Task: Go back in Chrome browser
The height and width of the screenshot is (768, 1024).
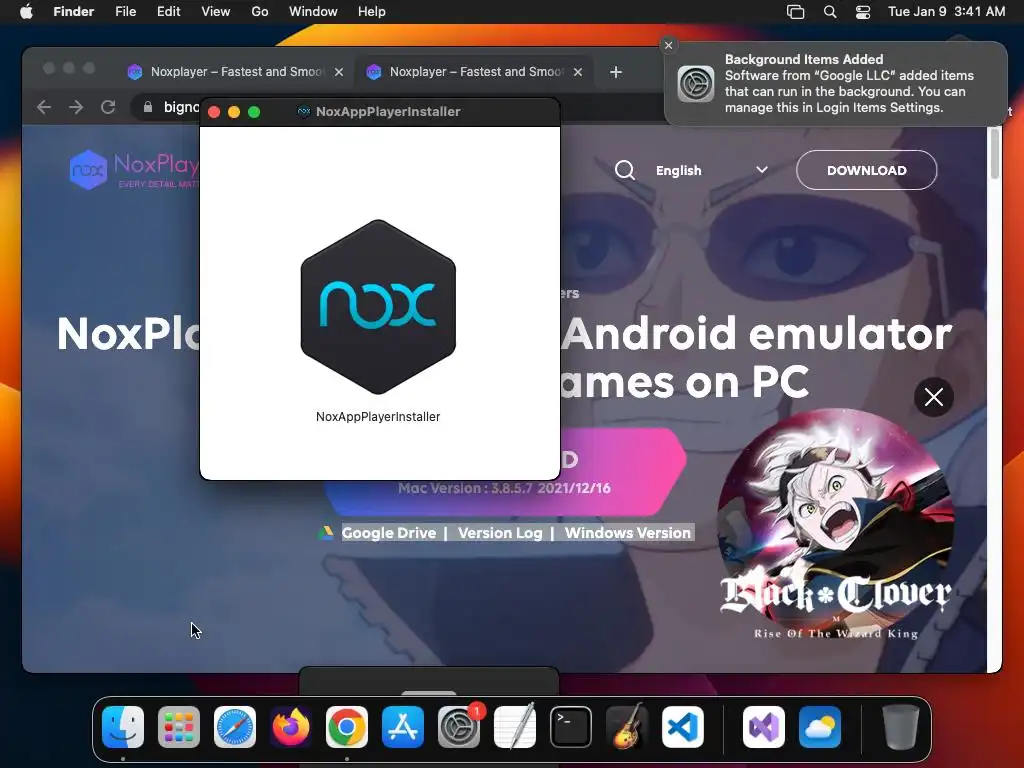Action: 44,107
